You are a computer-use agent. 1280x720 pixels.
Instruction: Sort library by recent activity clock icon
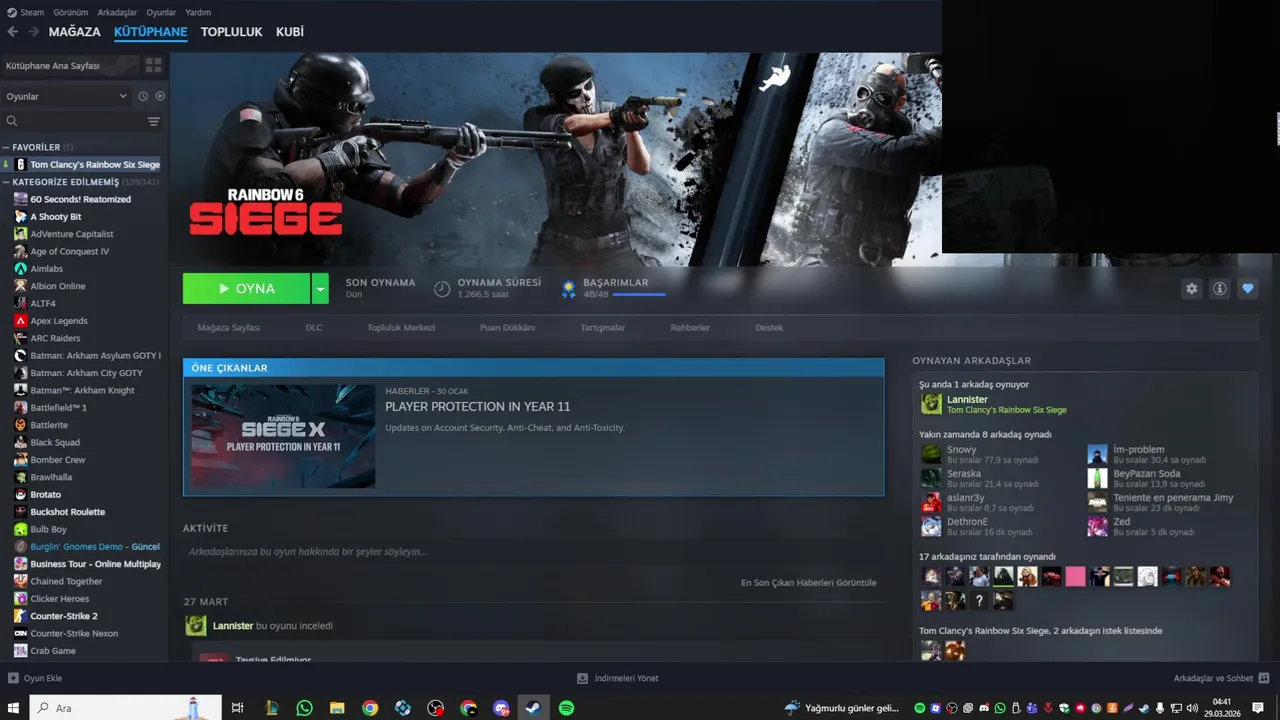pos(143,96)
